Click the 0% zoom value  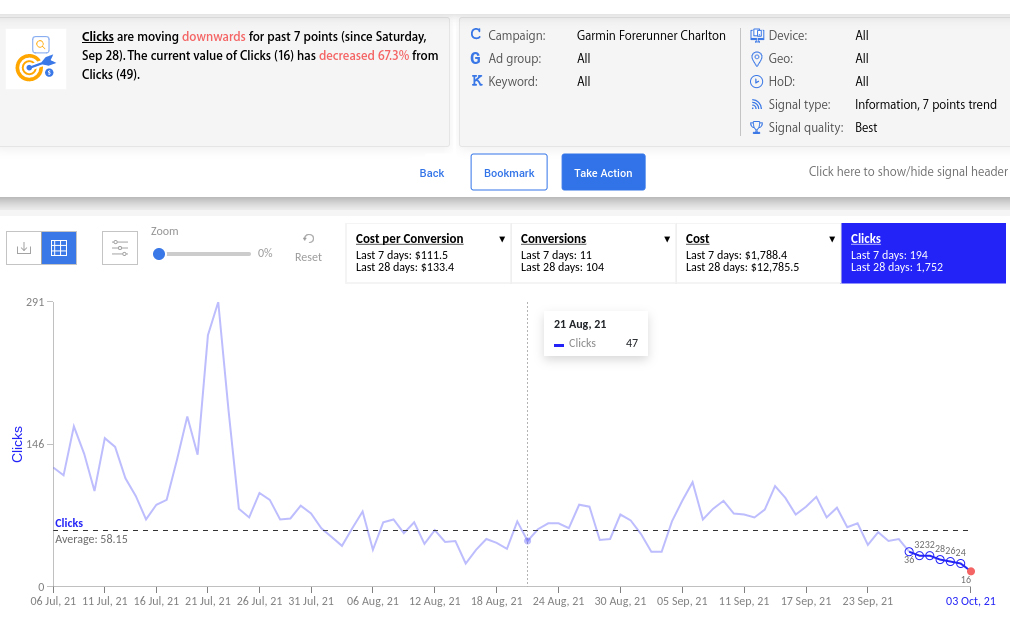pos(265,253)
